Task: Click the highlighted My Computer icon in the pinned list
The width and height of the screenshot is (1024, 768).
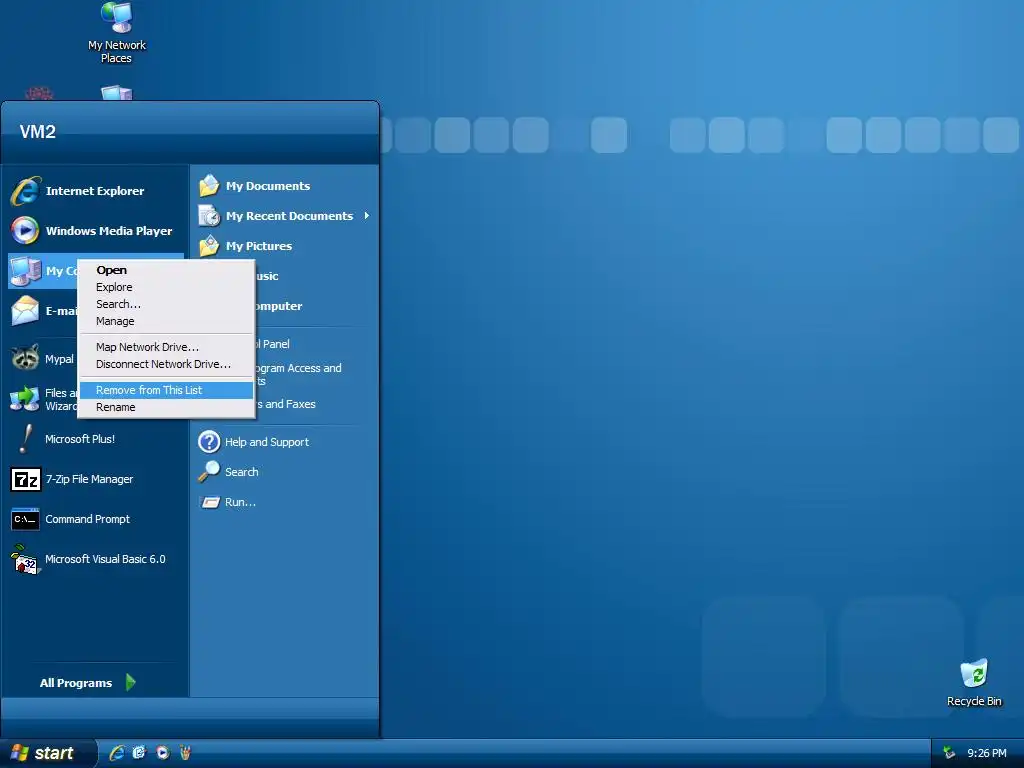Action: (x=25, y=271)
